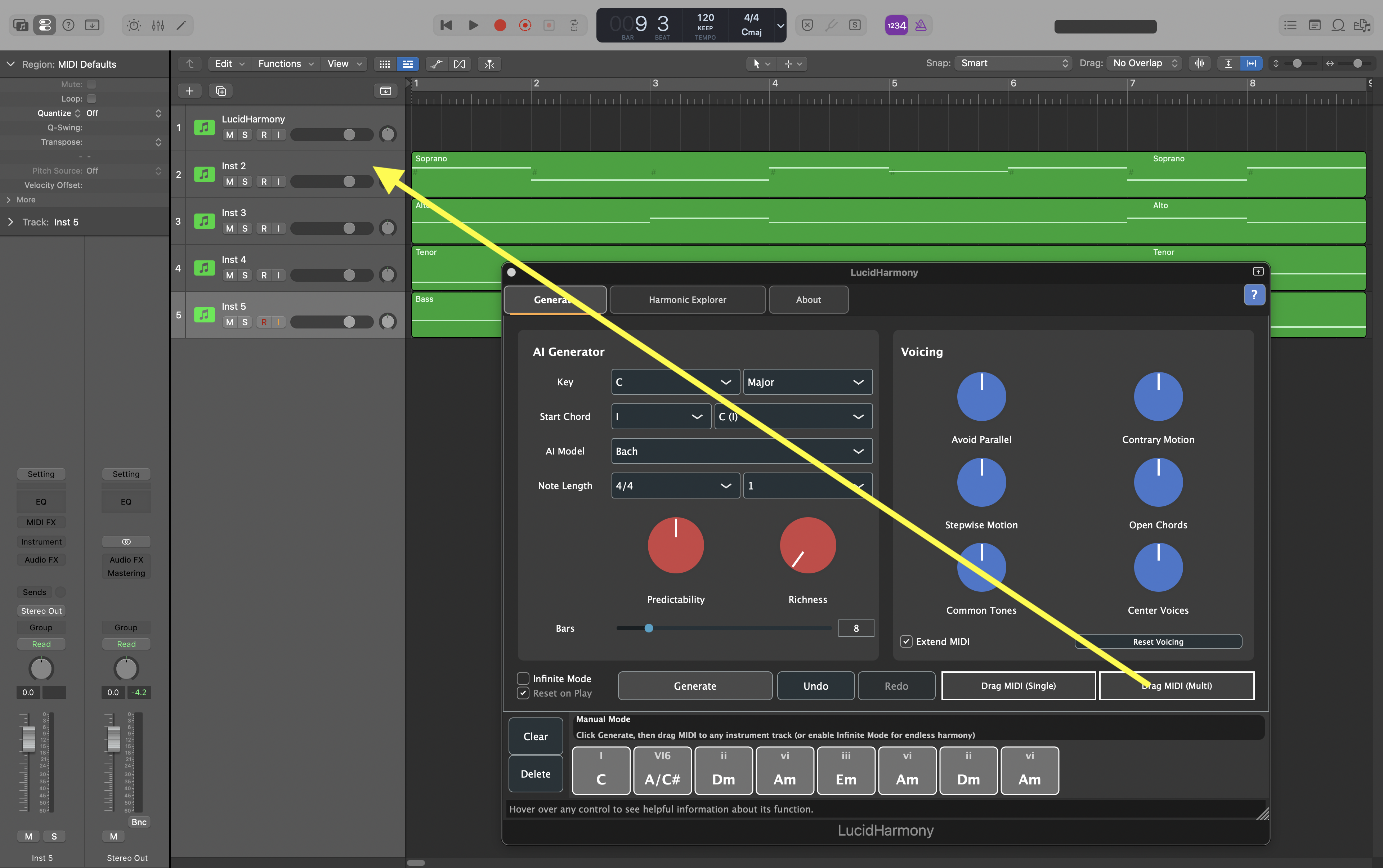
Task: Open Smart Controls dial icon
Action: coord(134,25)
